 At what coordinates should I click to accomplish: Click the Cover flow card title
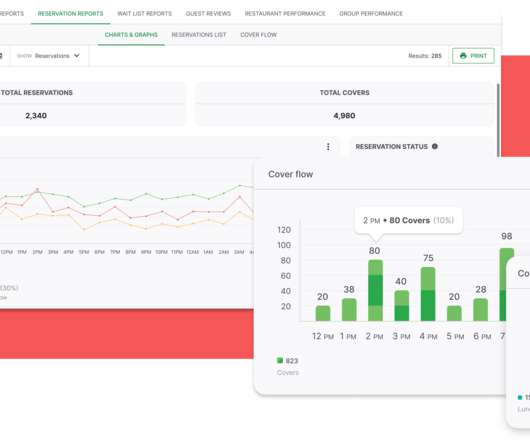click(x=290, y=174)
